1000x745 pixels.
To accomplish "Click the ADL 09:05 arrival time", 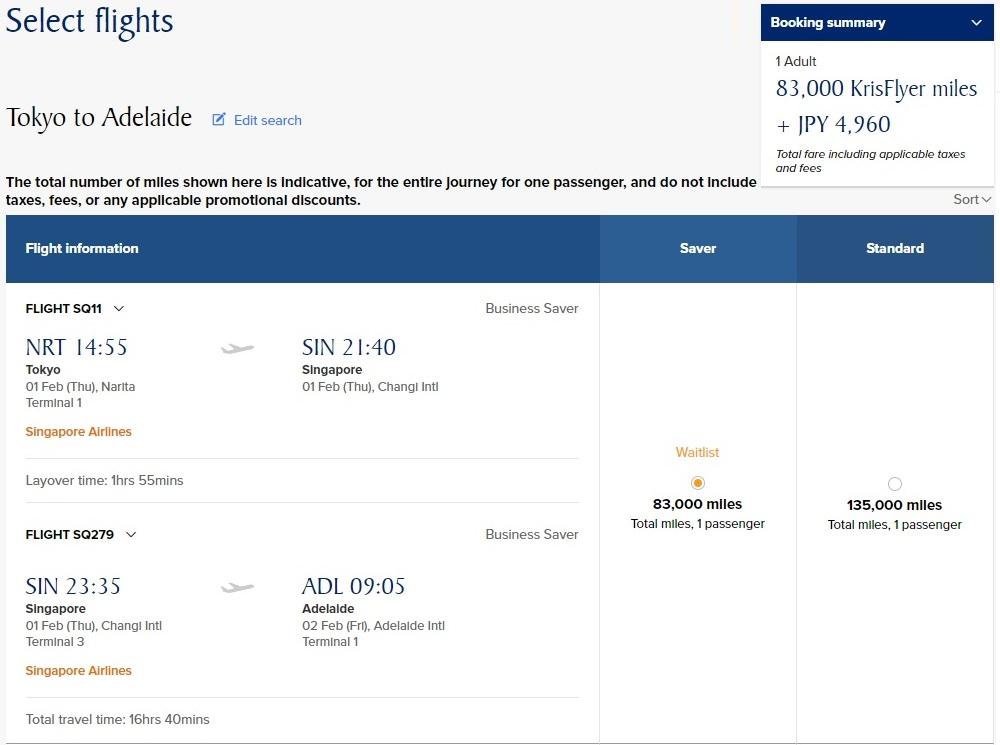I will [353, 586].
